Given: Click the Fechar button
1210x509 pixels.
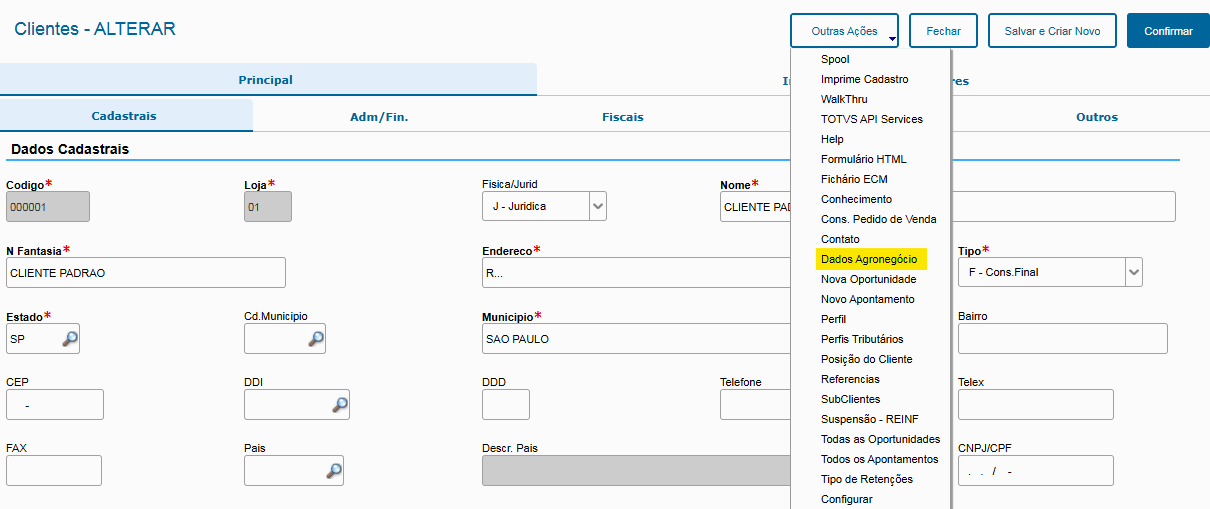Looking at the screenshot, I should coord(943,31).
